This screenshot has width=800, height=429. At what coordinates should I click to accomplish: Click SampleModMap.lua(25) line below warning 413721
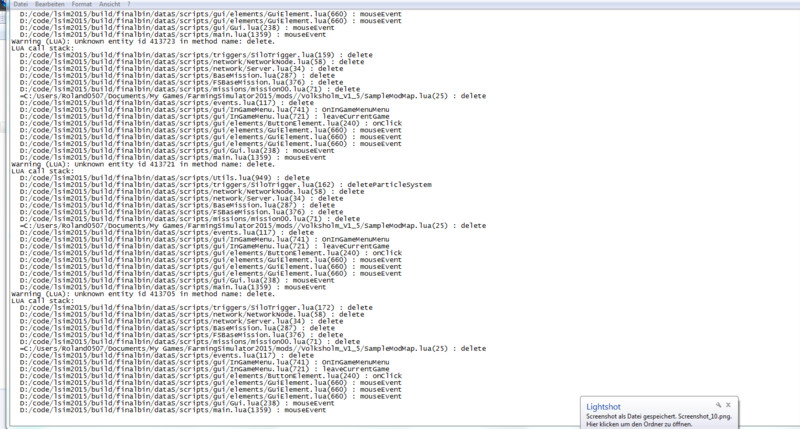click(253, 225)
